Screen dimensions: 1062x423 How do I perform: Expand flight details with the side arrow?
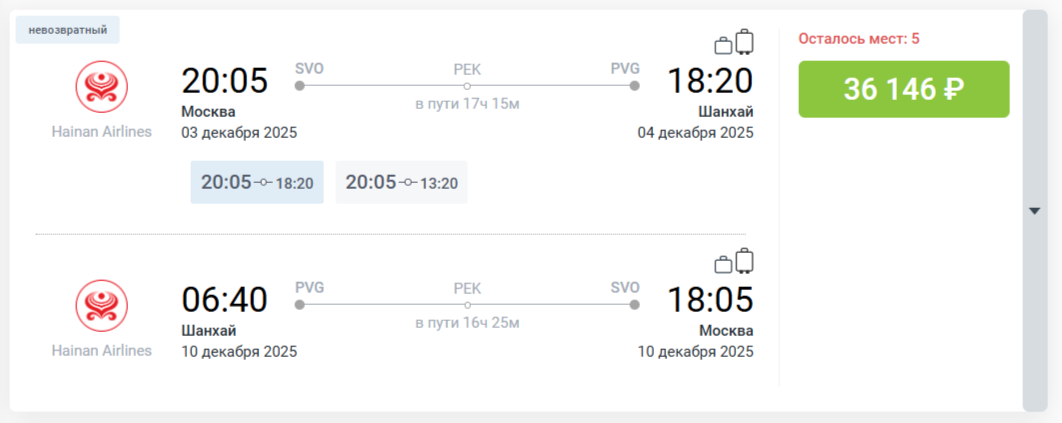pos(1035,211)
